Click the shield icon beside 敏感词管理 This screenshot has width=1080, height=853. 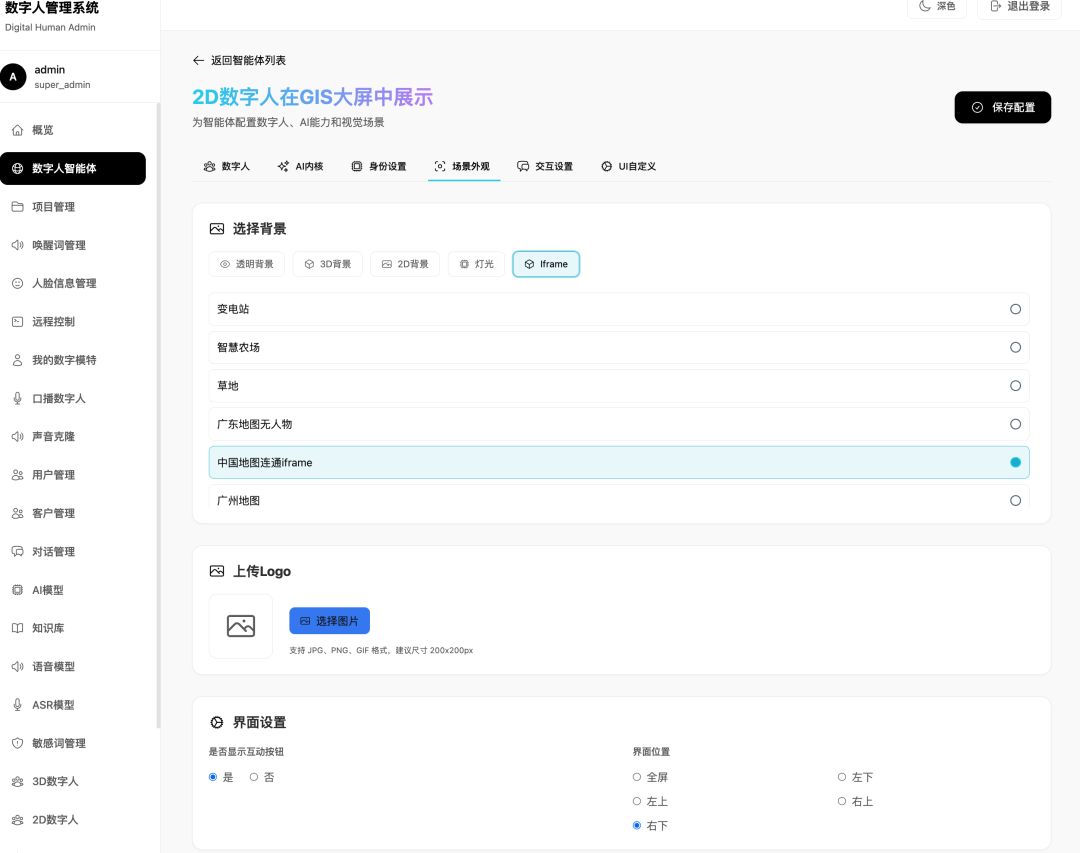point(18,743)
